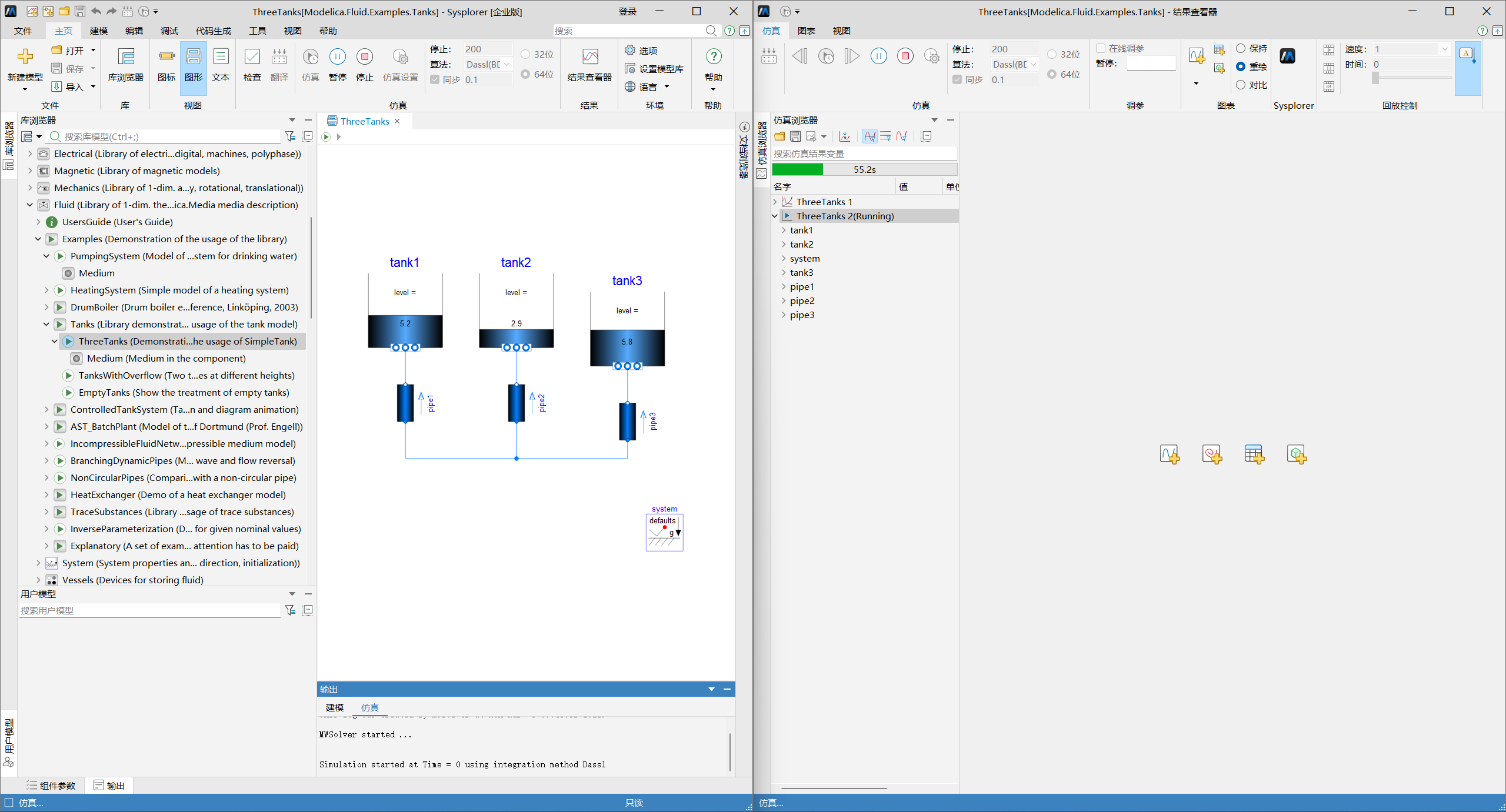1506x812 pixels.
Task: Expand HeatingSystem example node
Action: click(x=46, y=290)
